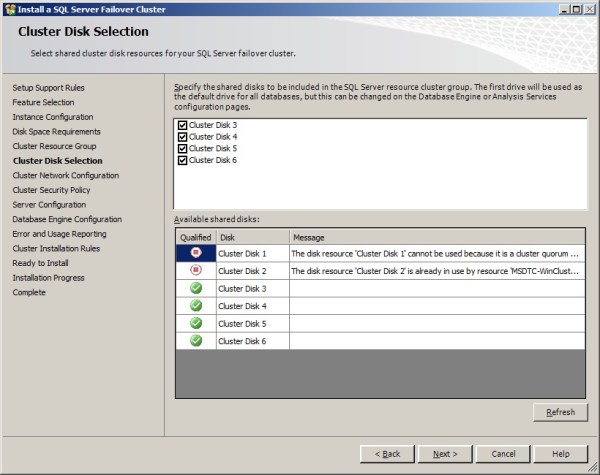Toggle the Cluster Disk 6 checkbox
The image size is (600, 475).
(182, 160)
